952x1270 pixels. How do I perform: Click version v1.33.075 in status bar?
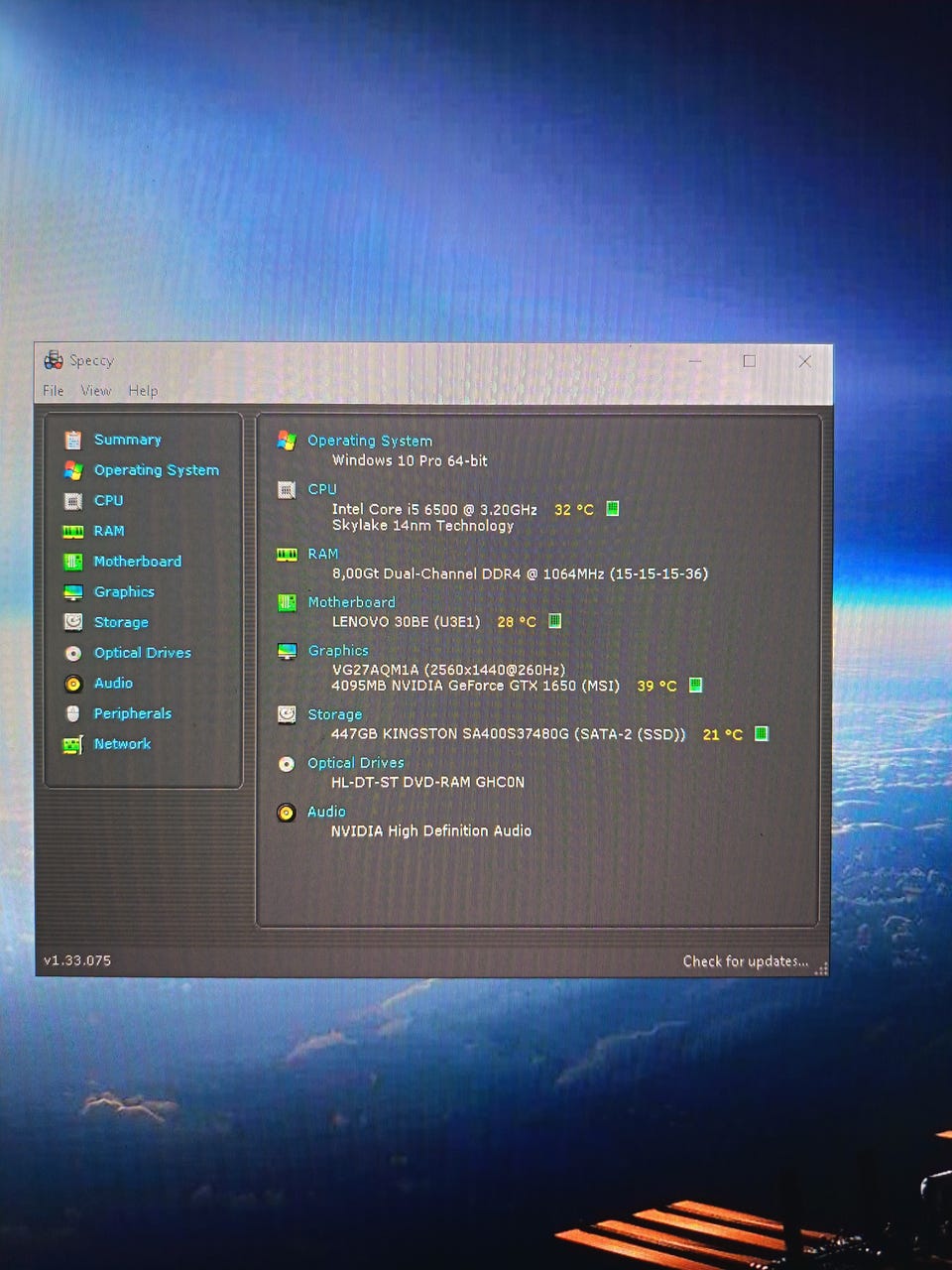tap(77, 960)
